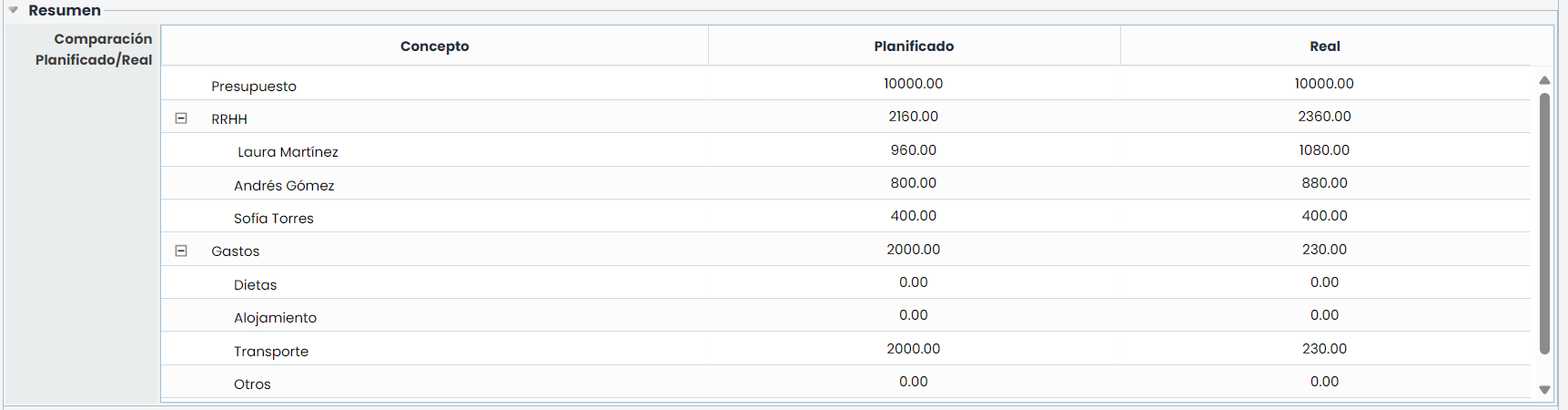Click the Planificado column header
The image size is (1568, 410).
pyautogui.click(x=914, y=46)
